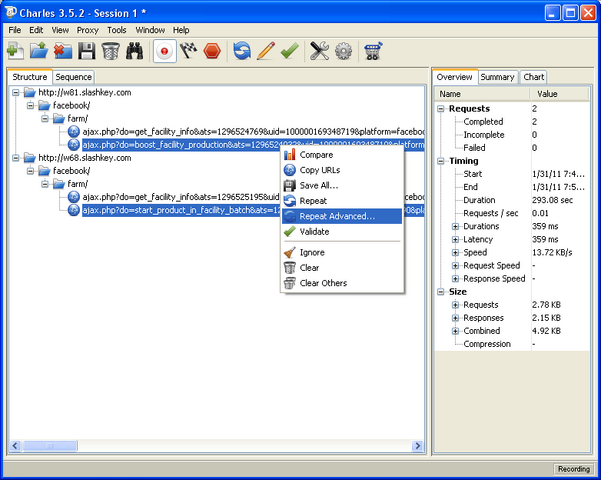Open the Tools menu

click(x=117, y=30)
